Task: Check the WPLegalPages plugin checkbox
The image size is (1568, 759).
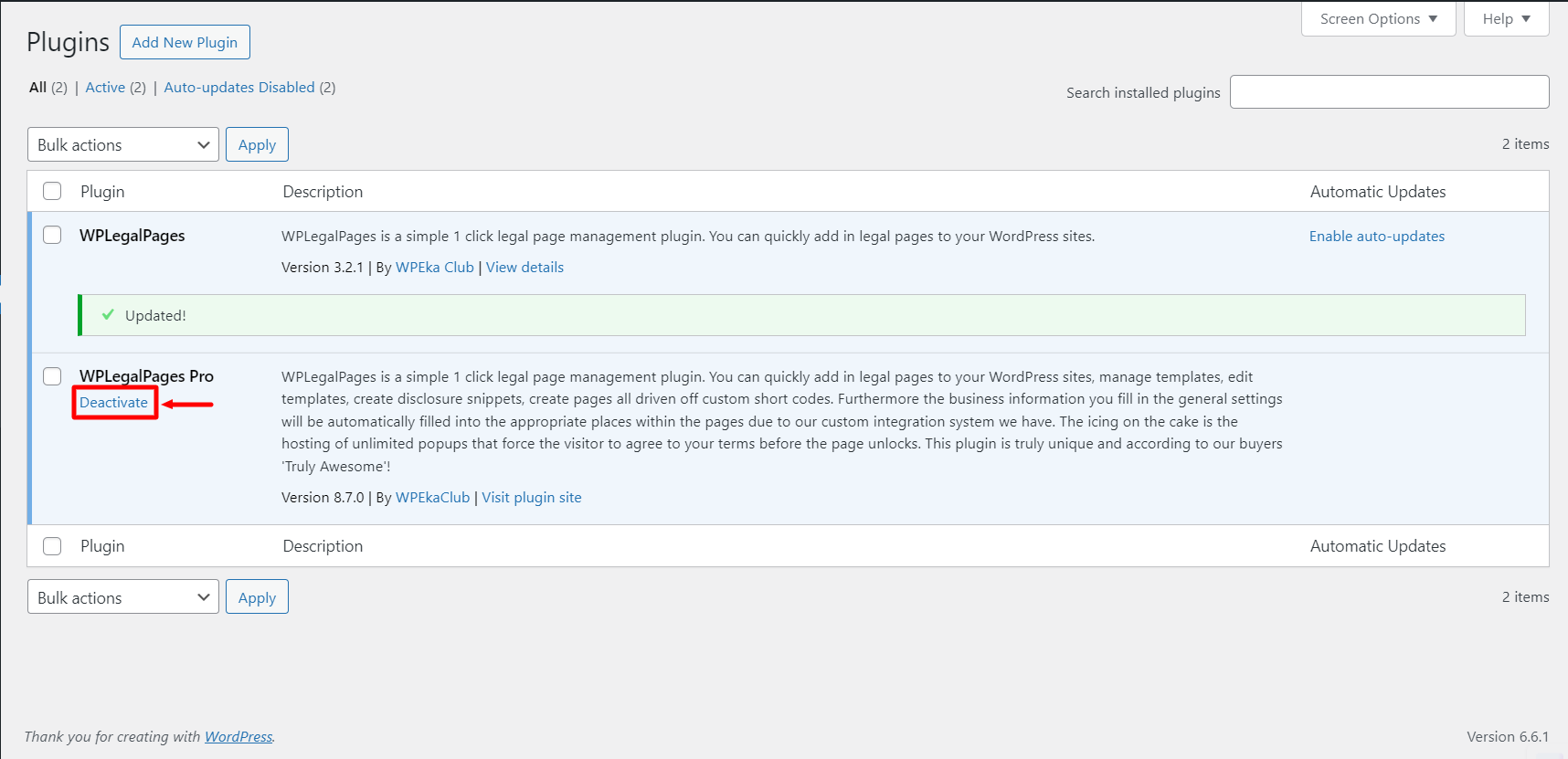Action: pyautogui.click(x=52, y=235)
